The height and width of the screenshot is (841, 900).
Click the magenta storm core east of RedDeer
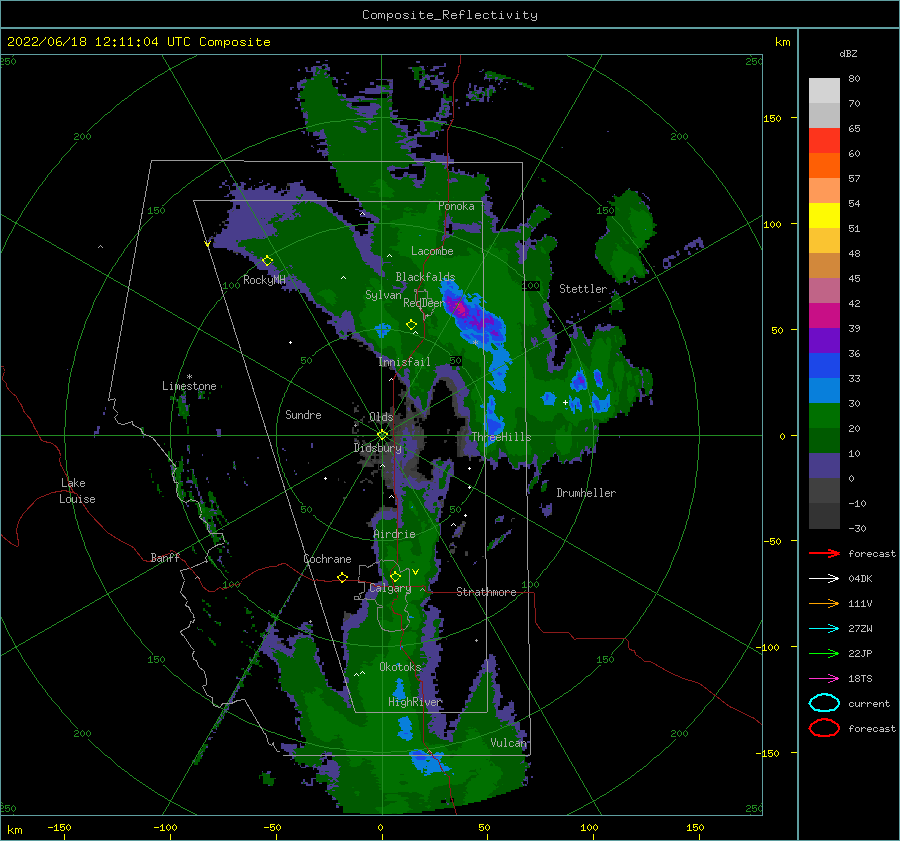point(461,309)
